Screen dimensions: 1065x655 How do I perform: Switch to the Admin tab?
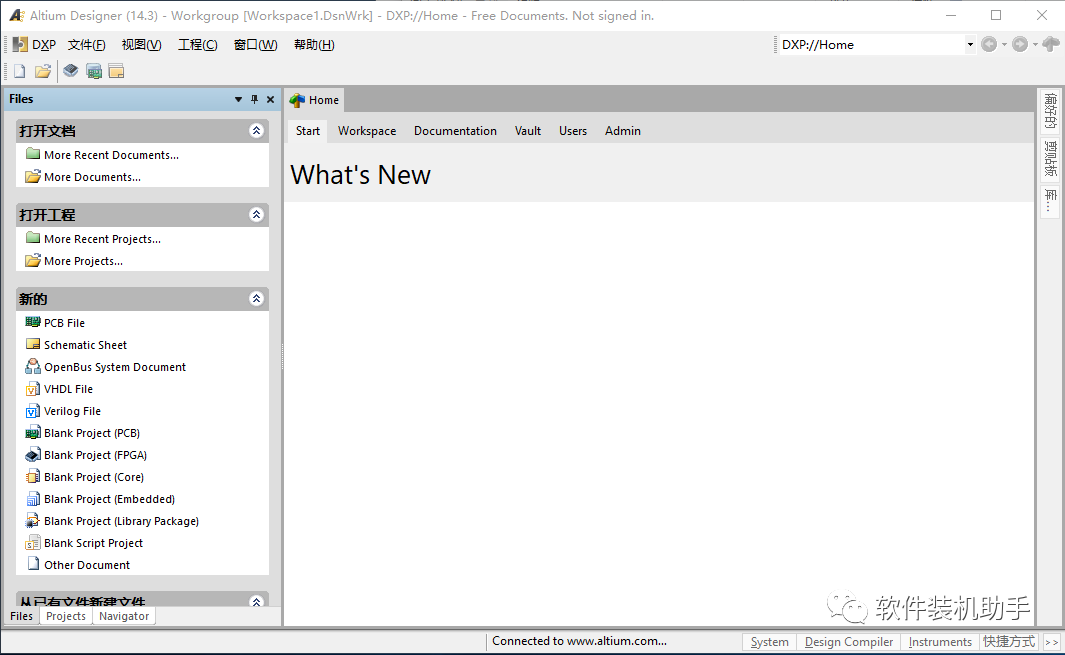pyautogui.click(x=623, y=130)
